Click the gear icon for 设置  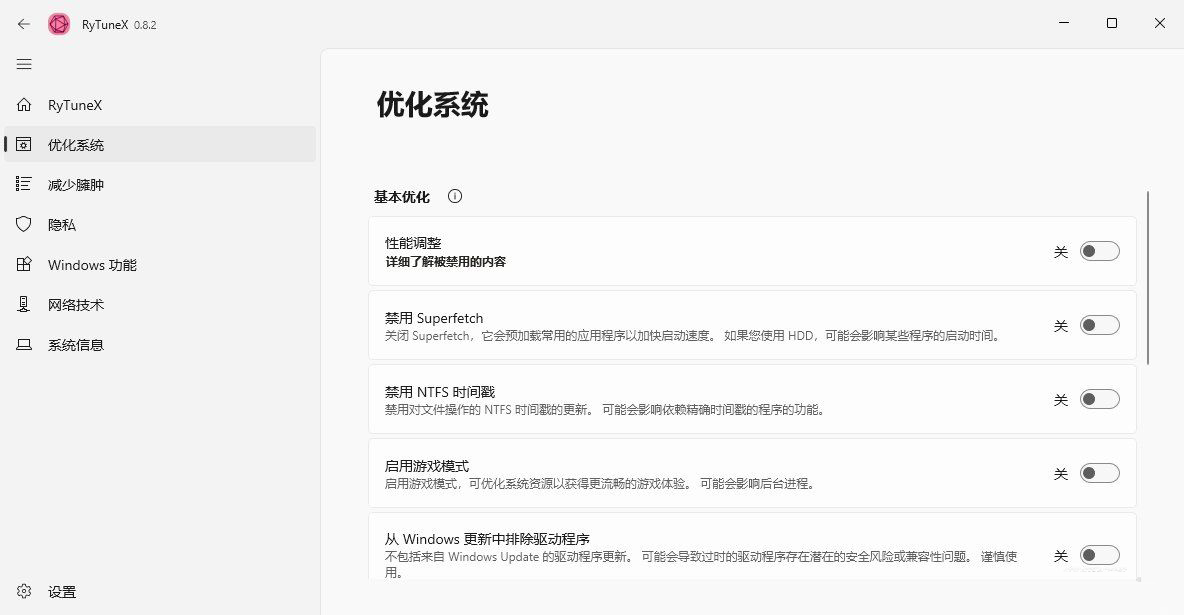coord(24,591)
